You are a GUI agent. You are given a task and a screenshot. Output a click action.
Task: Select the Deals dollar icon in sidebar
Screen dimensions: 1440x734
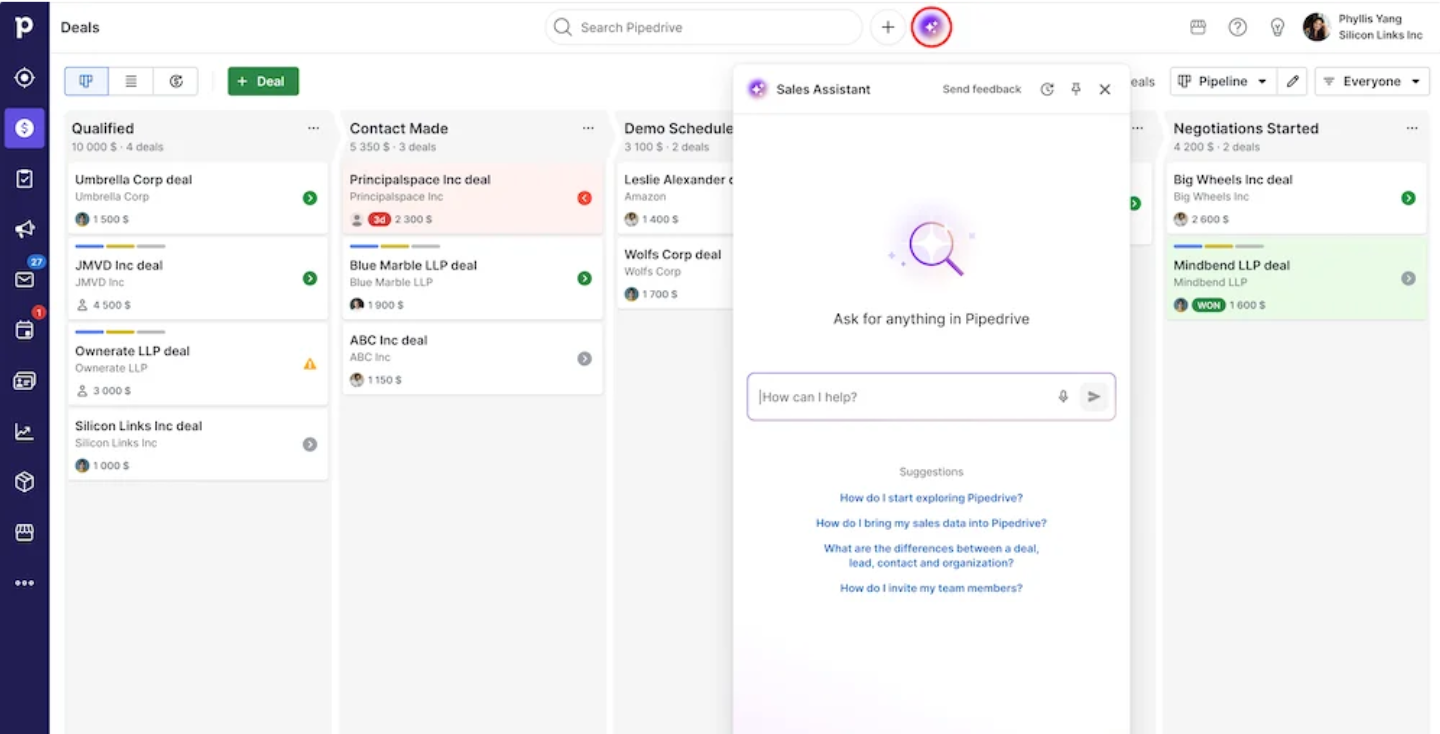coord(24,128)
